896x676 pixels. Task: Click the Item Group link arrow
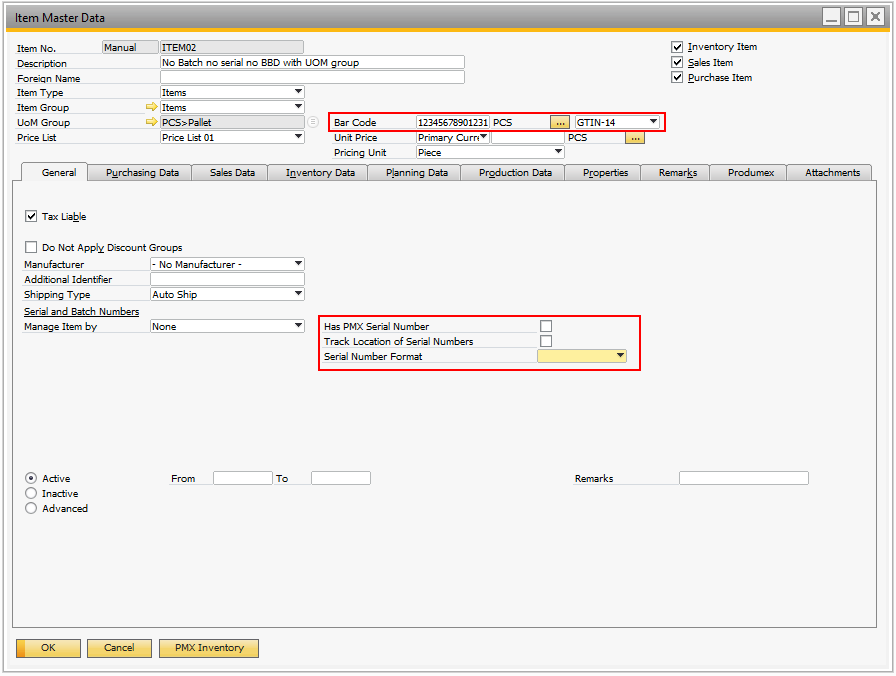click(152, 107)
